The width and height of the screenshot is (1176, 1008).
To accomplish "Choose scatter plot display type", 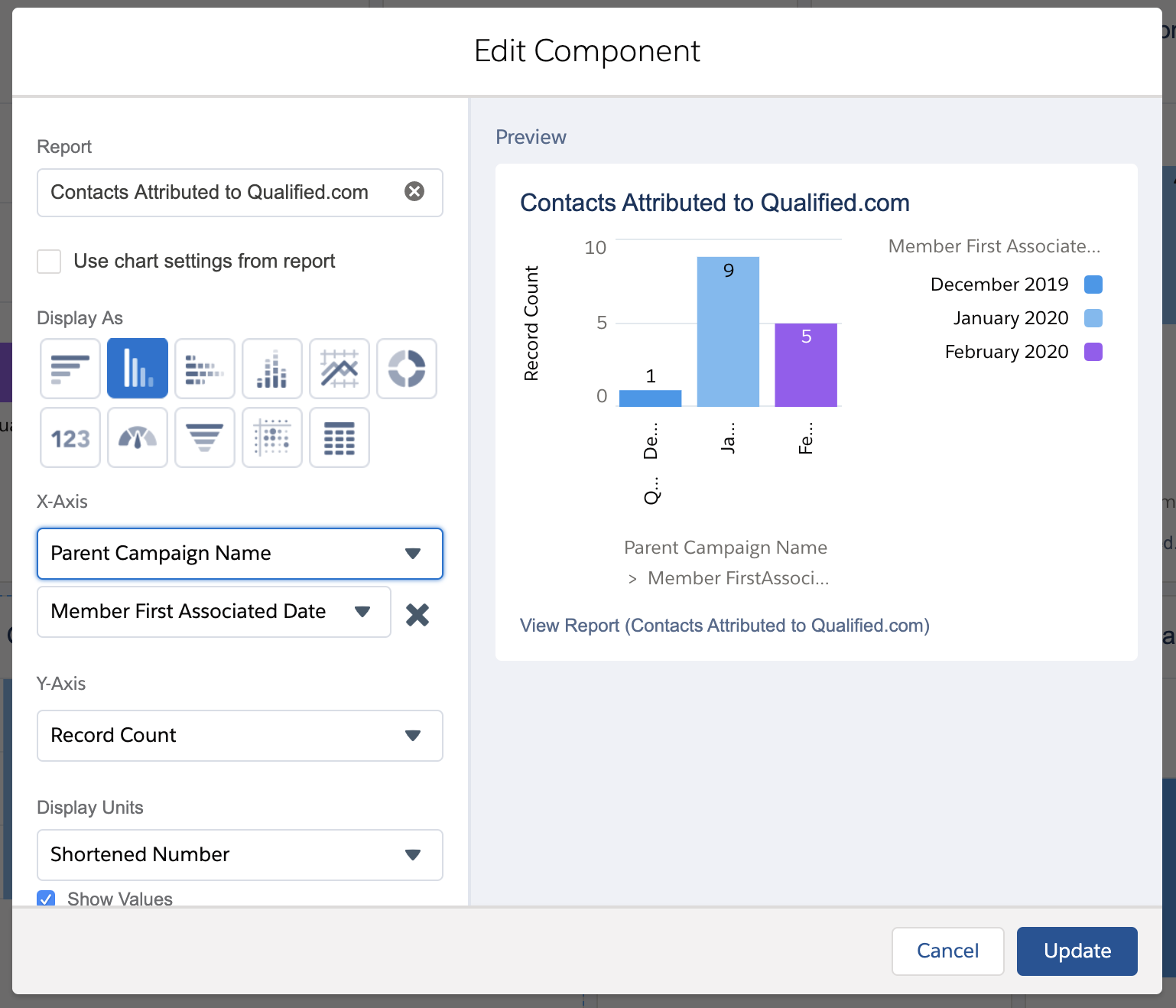I will click(272, 437).
